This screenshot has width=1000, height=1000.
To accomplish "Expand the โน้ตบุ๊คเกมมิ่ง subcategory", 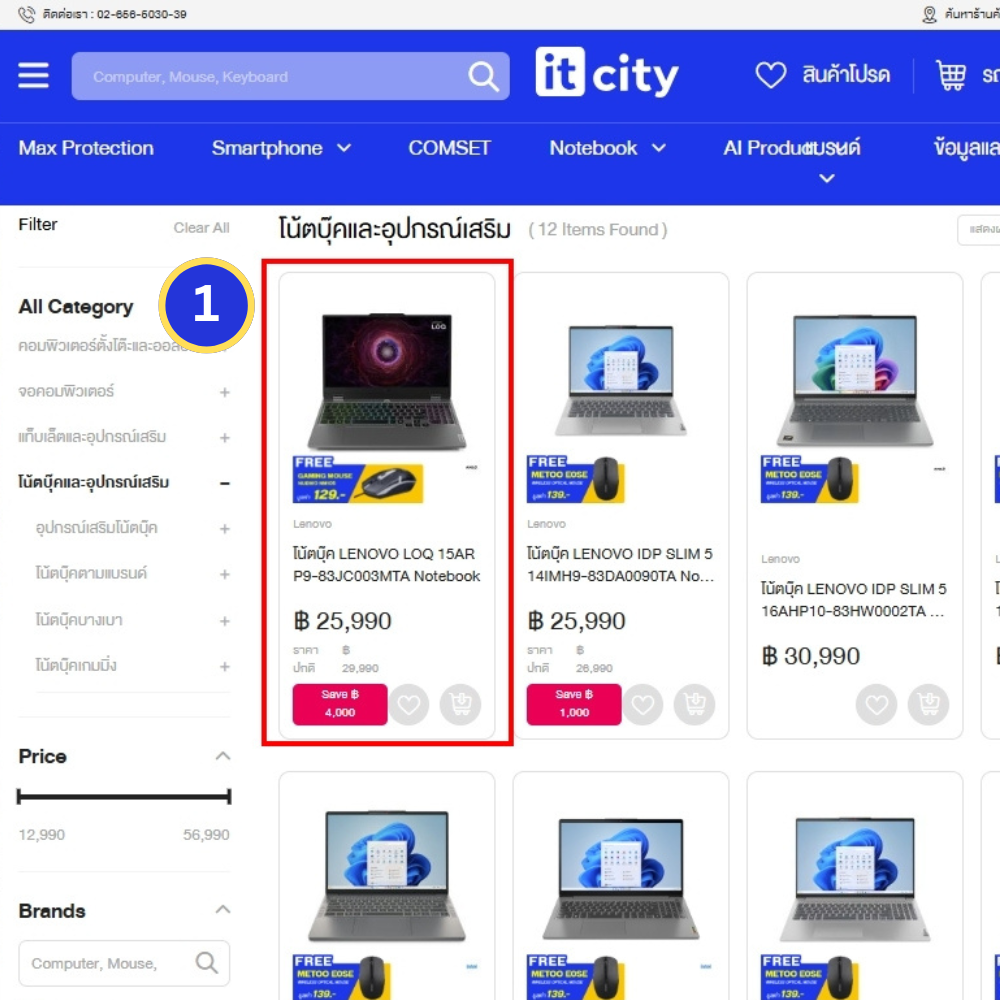I will tap(224, 666).
